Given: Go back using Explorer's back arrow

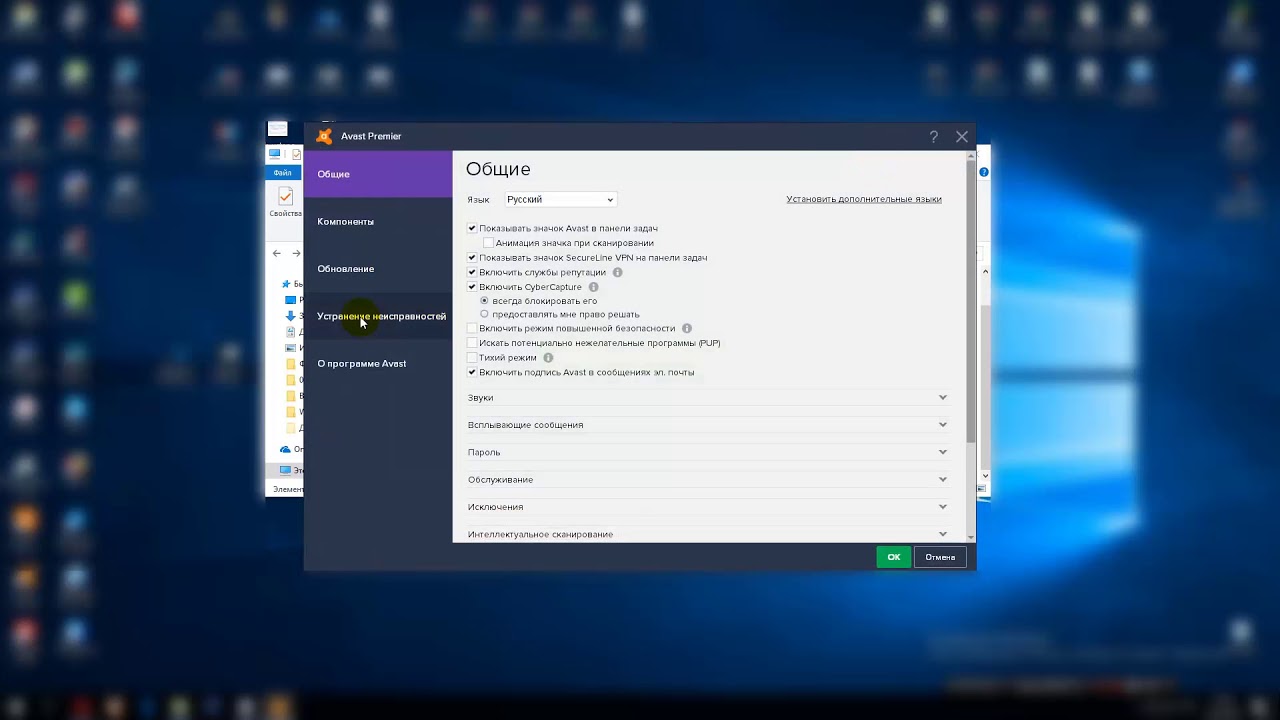Looking at the screenshot, I should click(x=277, y=254).
